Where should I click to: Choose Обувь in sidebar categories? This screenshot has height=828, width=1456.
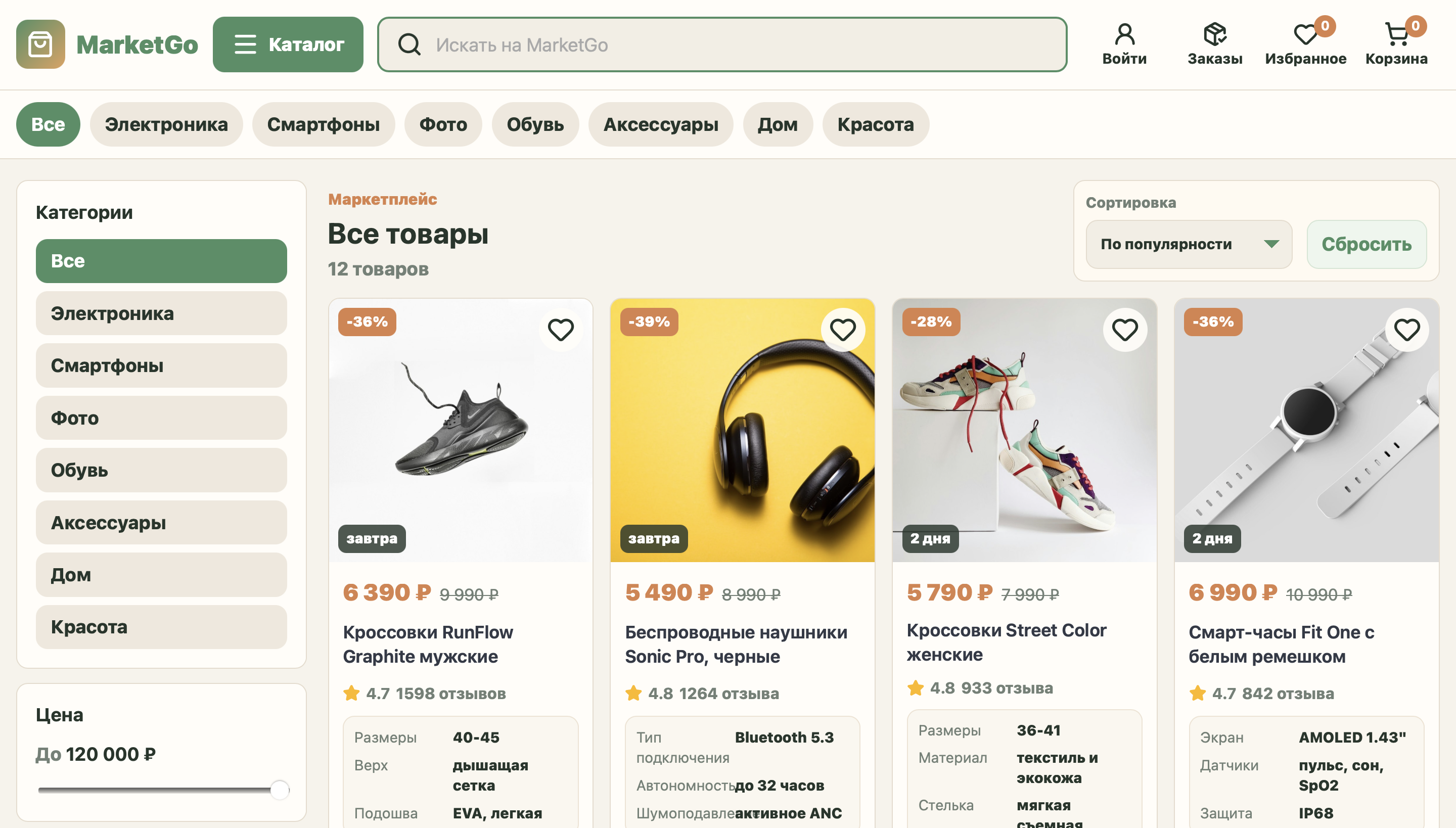(x=162, y=470)
